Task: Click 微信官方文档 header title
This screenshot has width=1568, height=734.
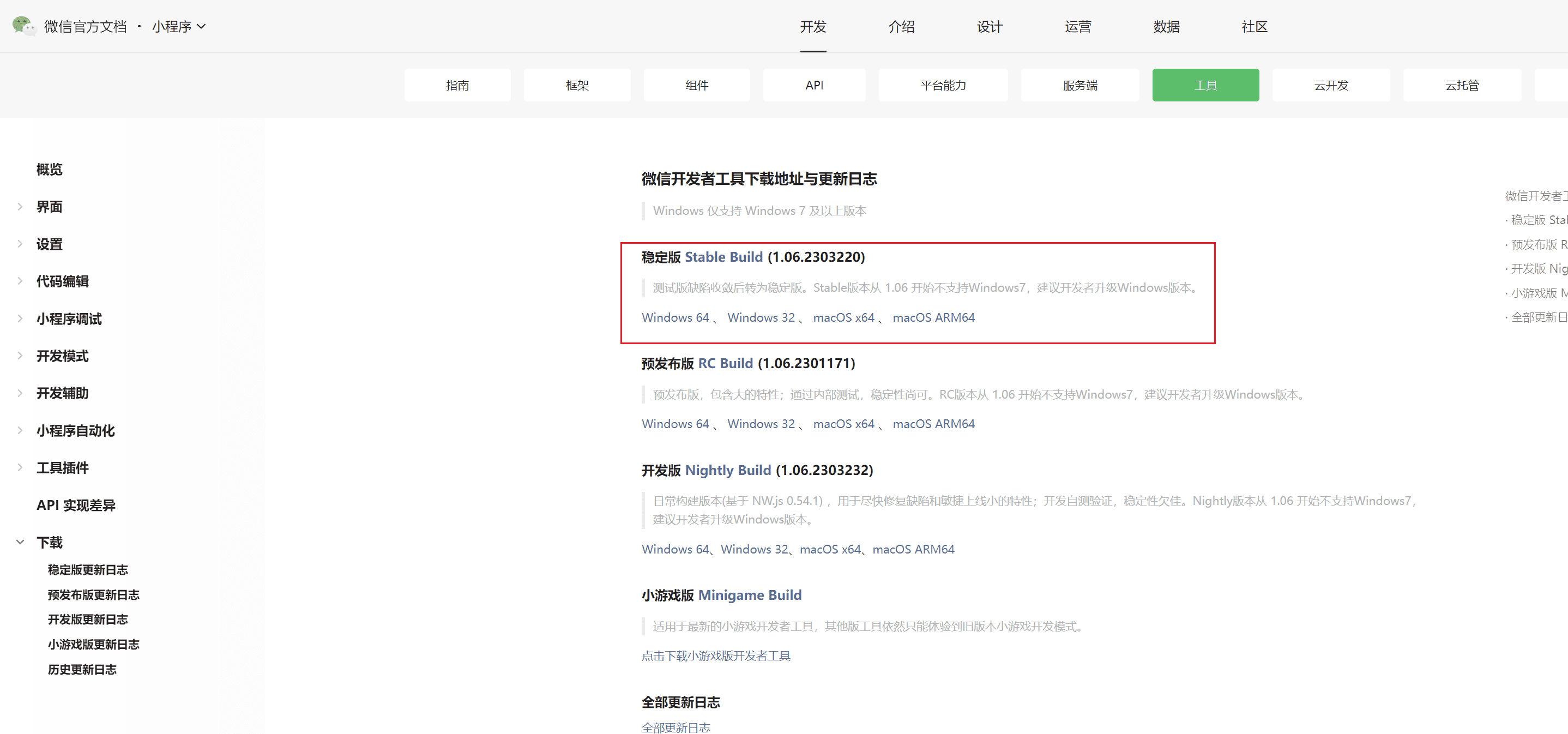Action: (85, 27)
